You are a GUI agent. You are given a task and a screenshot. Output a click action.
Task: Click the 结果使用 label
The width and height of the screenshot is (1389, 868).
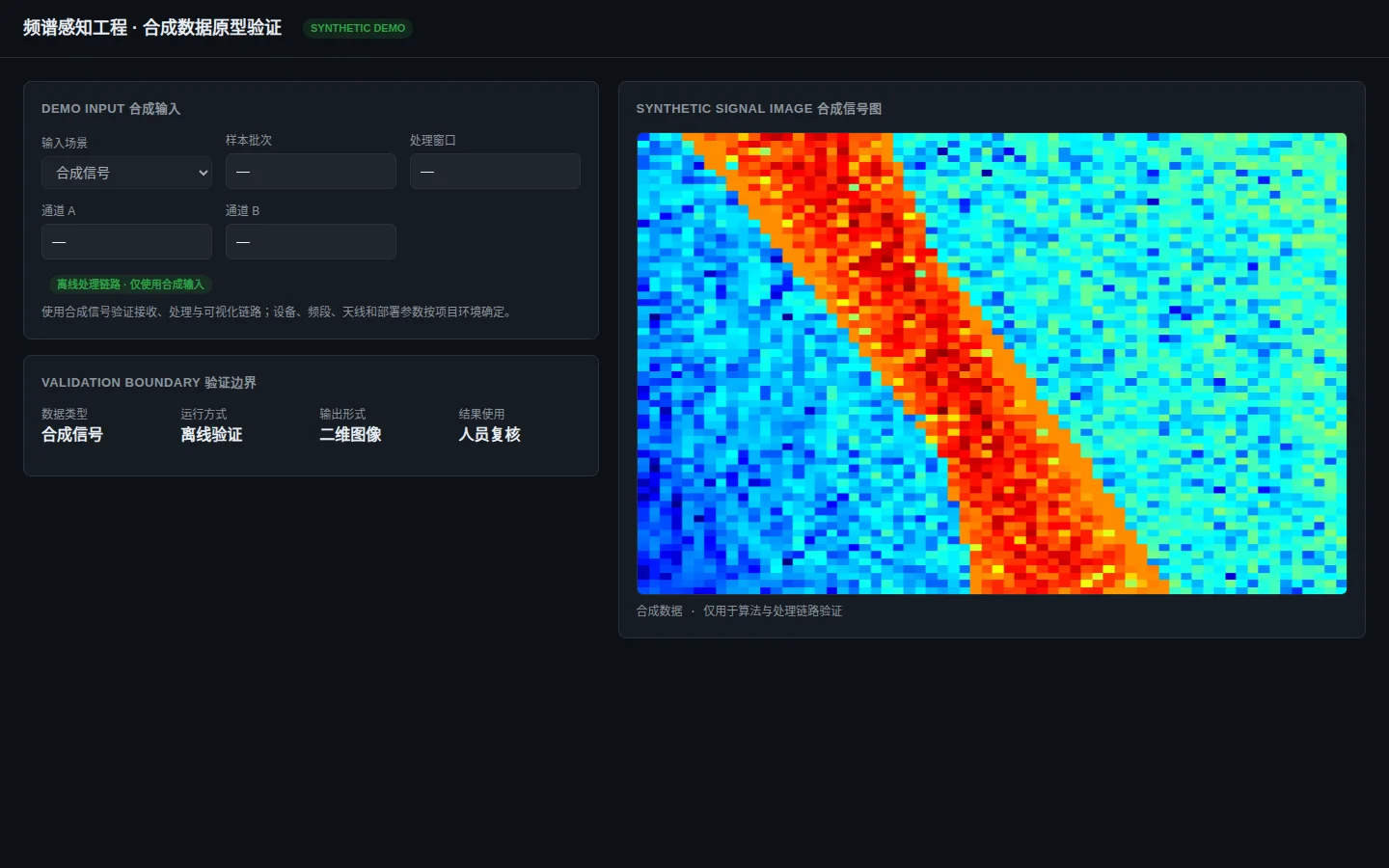481,414
